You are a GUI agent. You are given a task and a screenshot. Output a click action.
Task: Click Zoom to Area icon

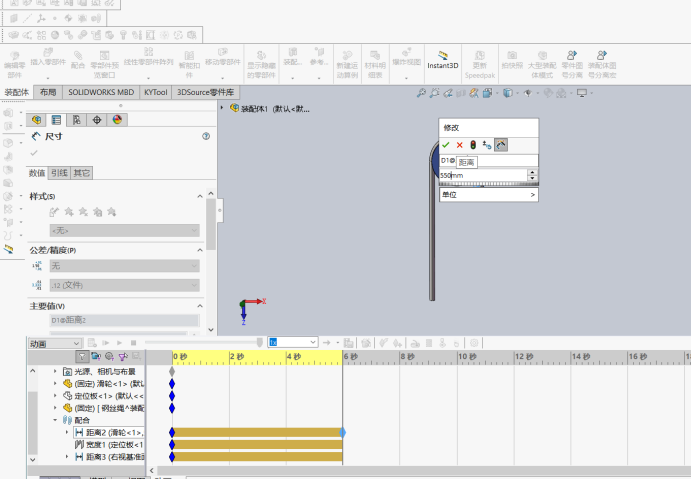click(x=434, y=93)
